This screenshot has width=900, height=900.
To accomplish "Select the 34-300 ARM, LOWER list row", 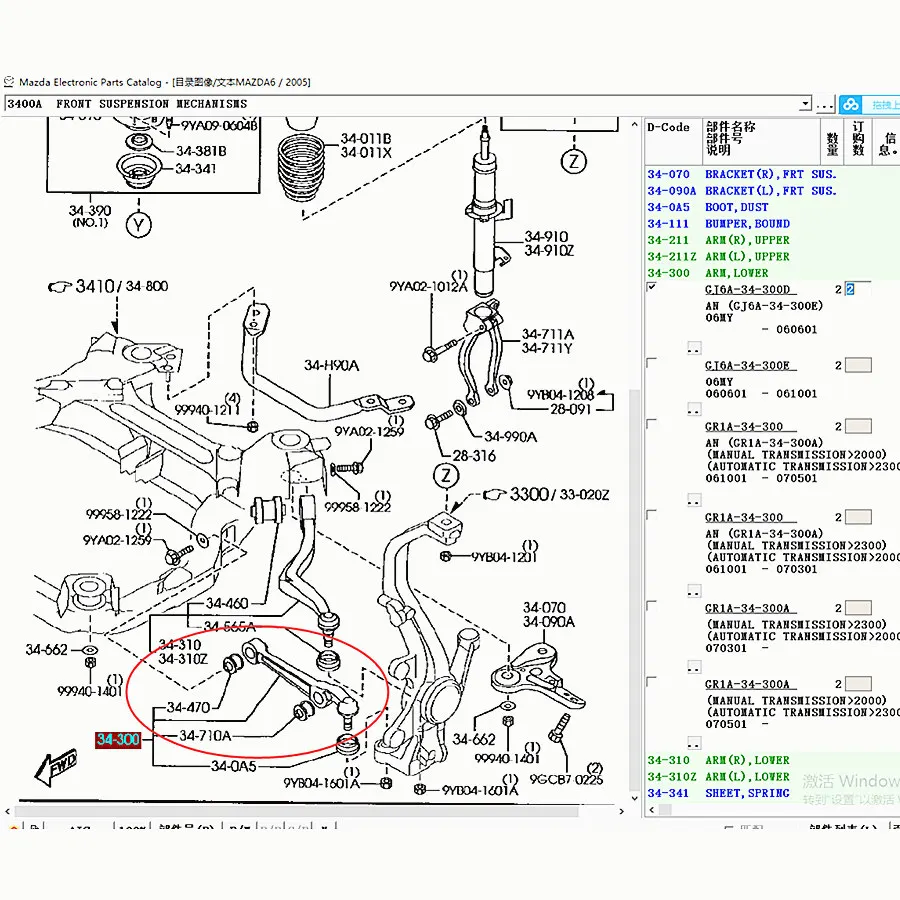I will (x=772, y=273).
